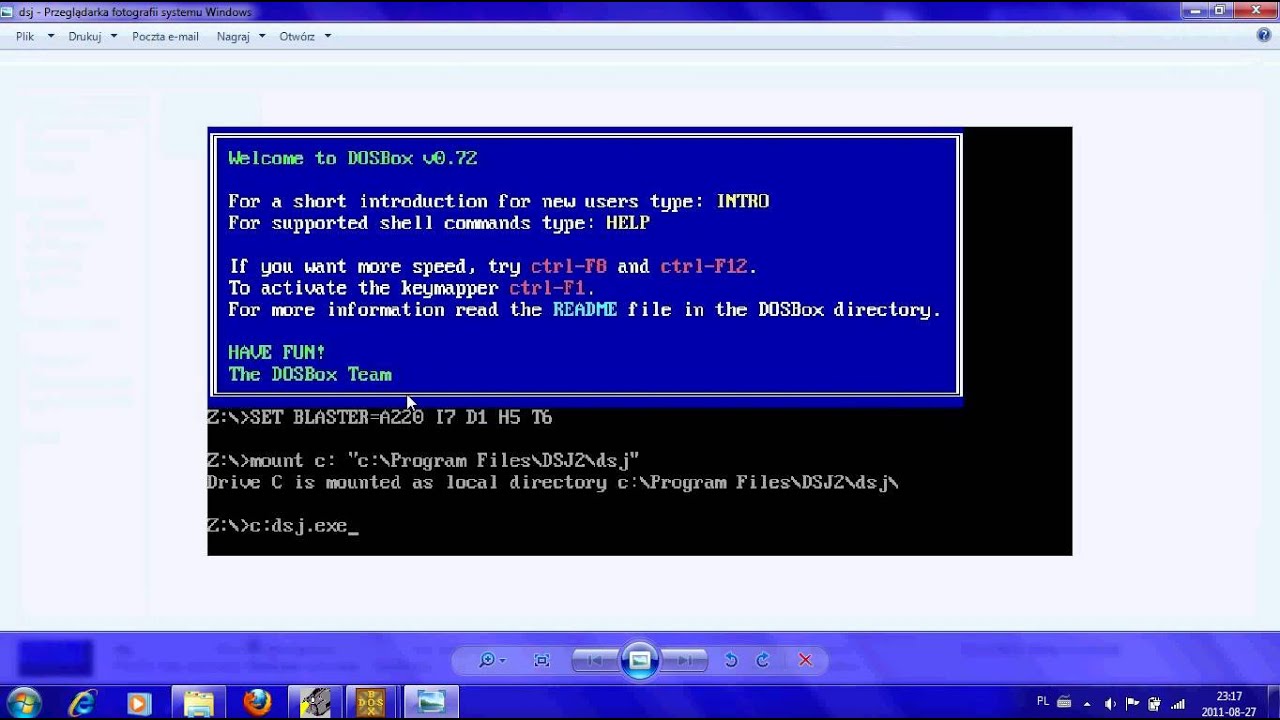Launch Internet Explorer from taskbar
The height and width of the screenshot is (720, 1280).
coord(82,703)
